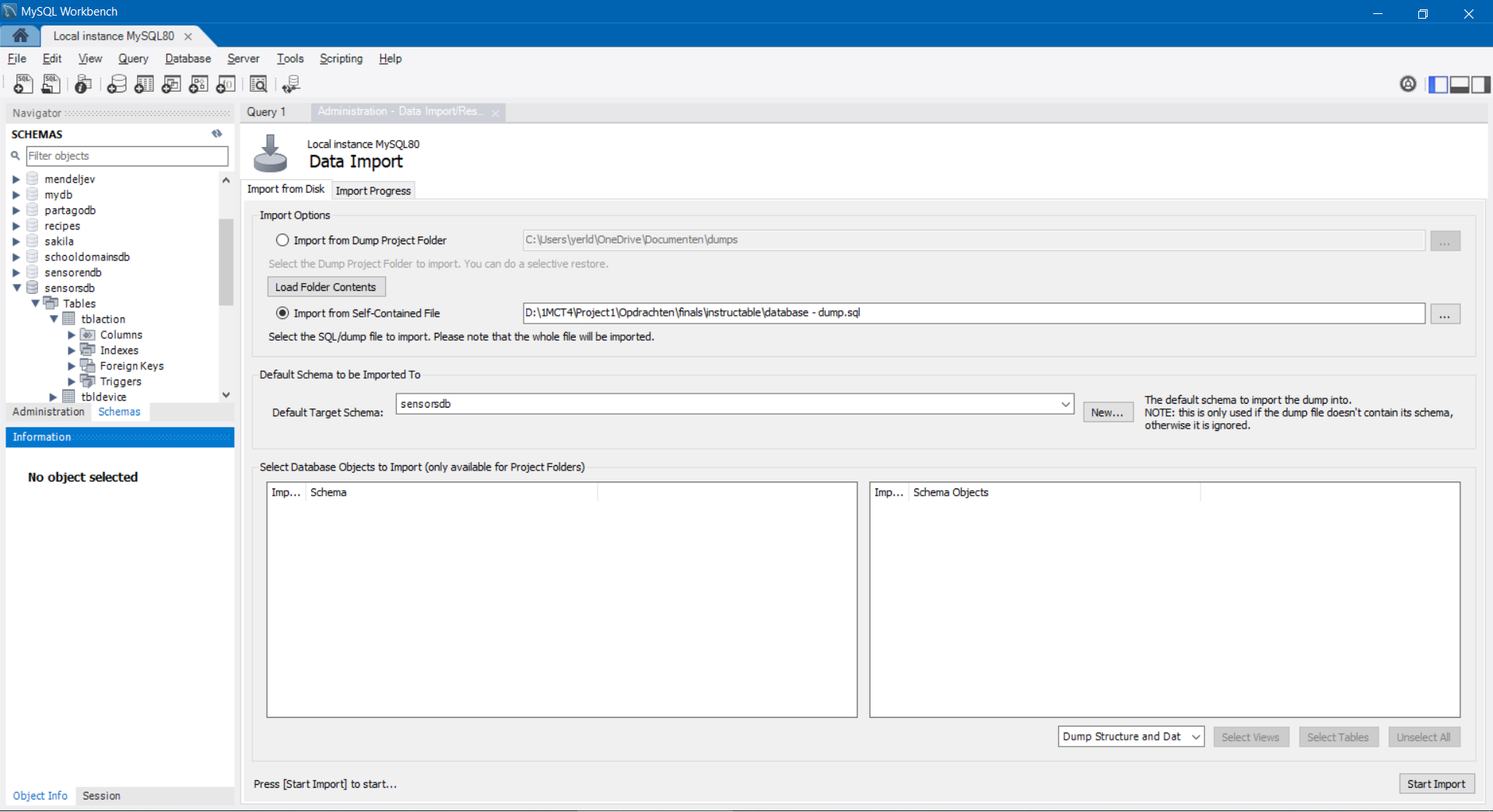This screenshot has width=1493, height=812.
Task: Click the sensorsdb database icon
Action: click(33, 288)
